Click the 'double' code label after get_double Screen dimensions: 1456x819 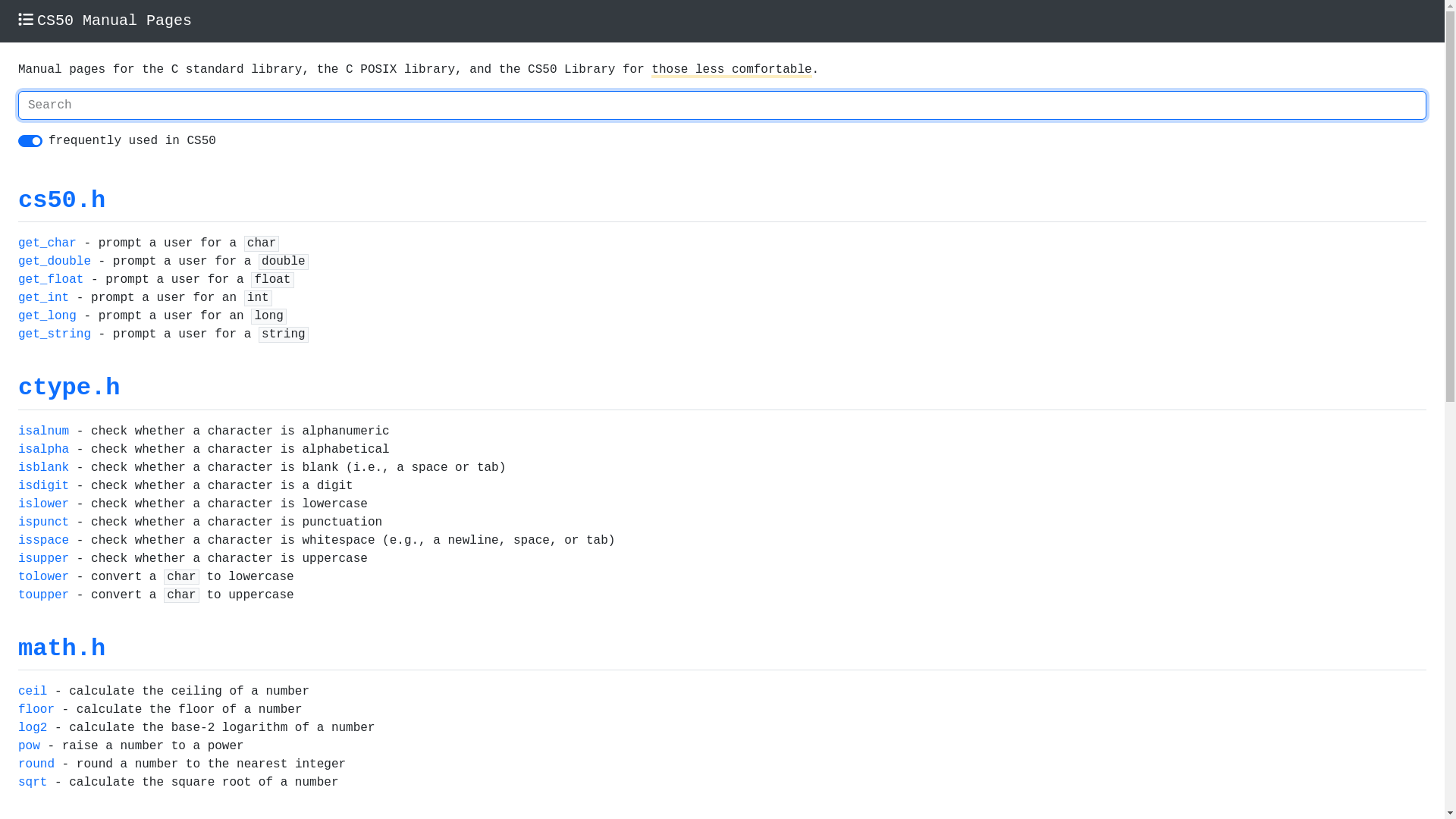[284, 262]
